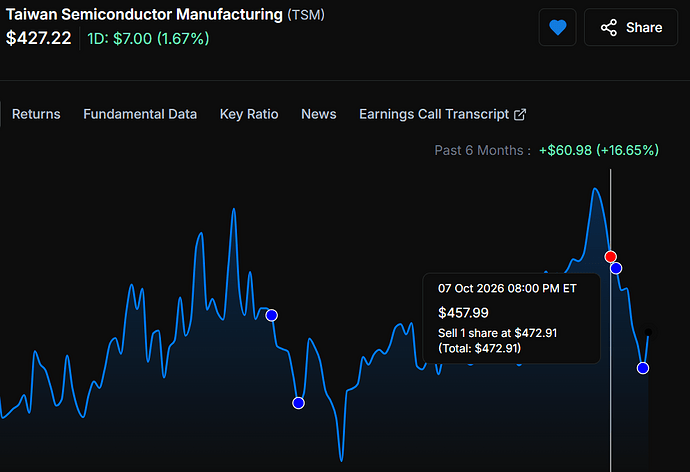Open the Earnings Call Transcript link

point(442,114)
